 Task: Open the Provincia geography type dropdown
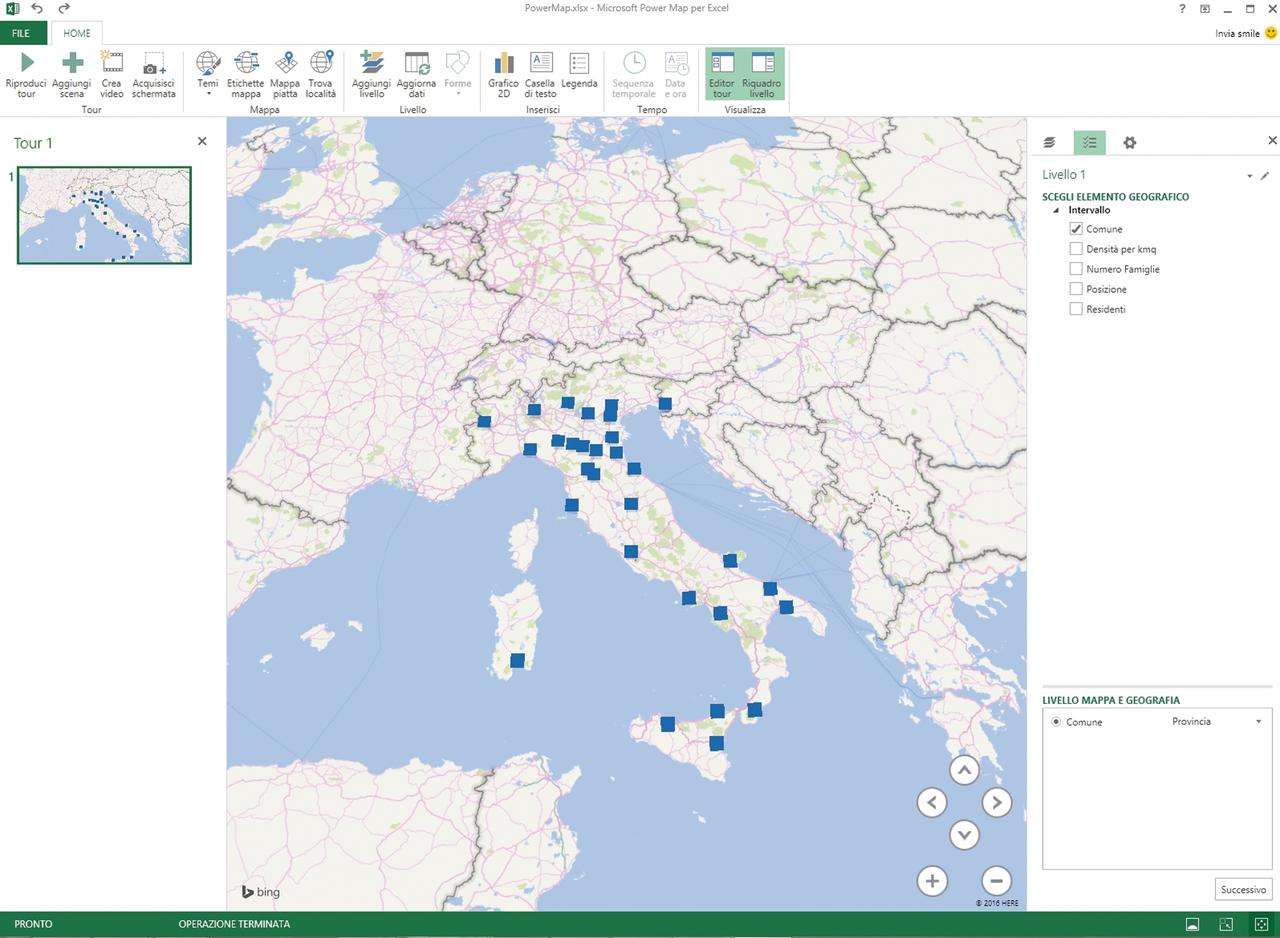1257,722
